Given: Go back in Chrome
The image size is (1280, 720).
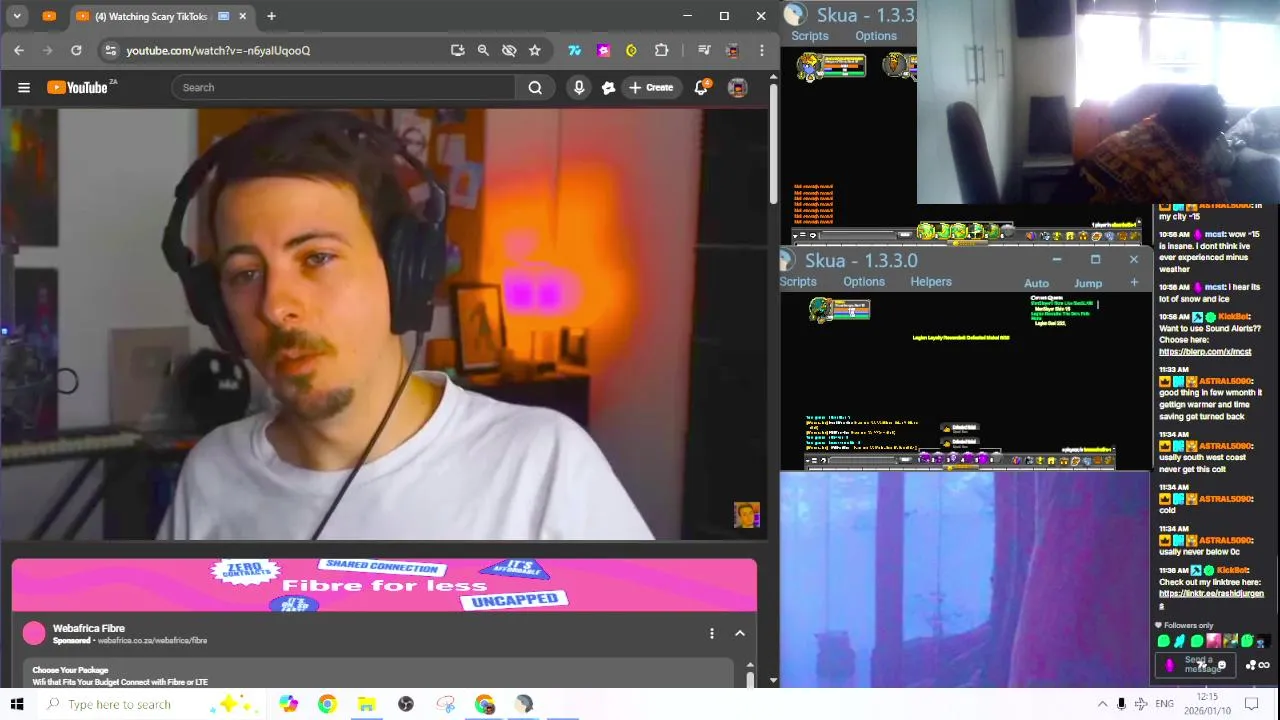Looking at the screenshot, I should coord(19,50).
